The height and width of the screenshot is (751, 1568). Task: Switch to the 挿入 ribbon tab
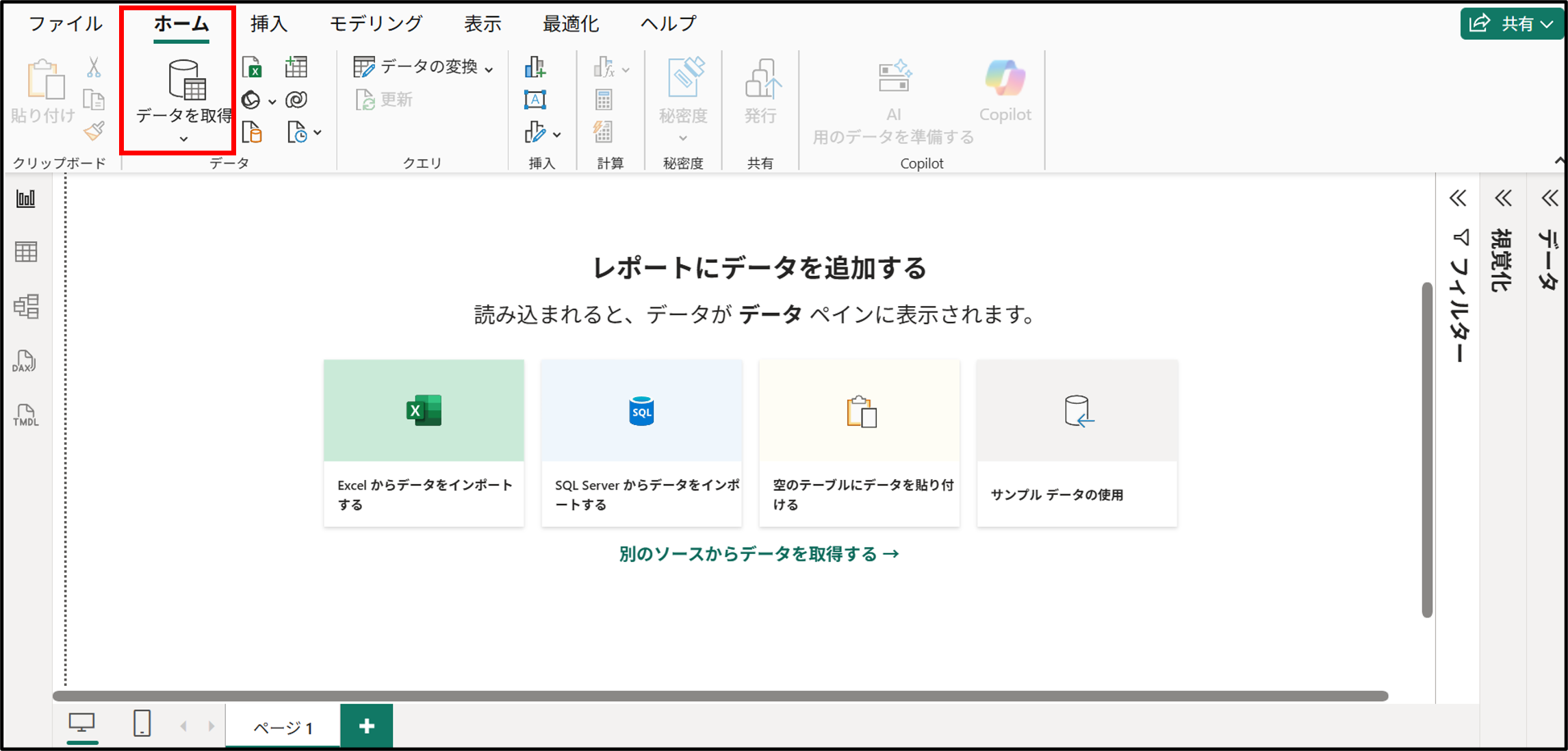[269, 23]
